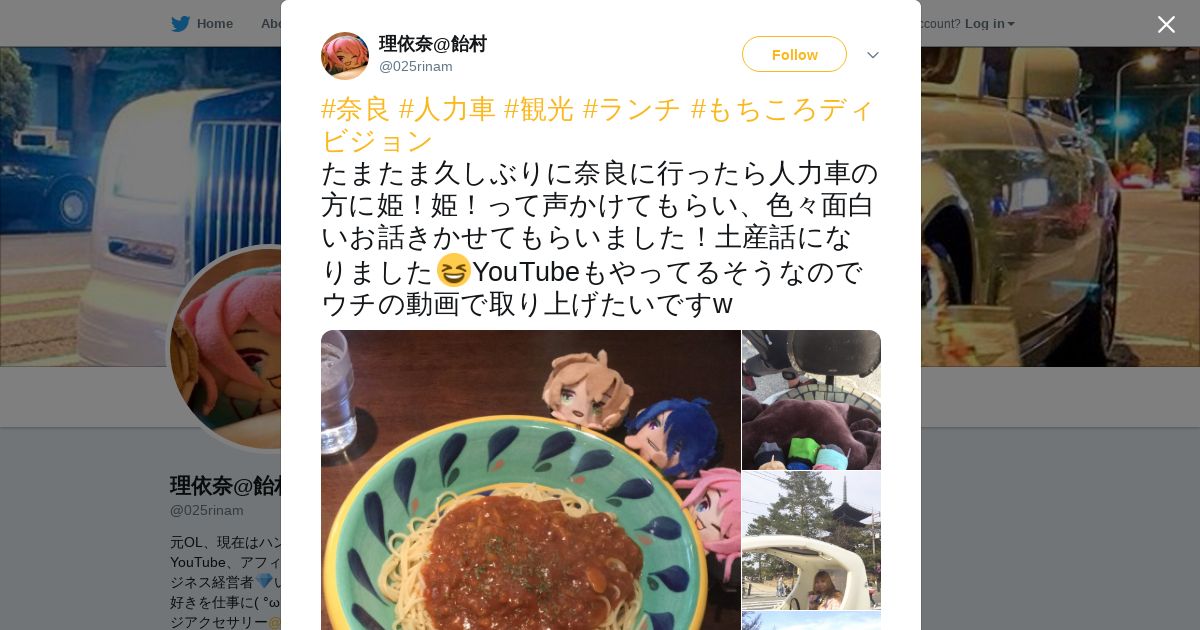Click the Twitter bird Home icon
Screen dimensions: 1200x630
[x=180, y=24]
